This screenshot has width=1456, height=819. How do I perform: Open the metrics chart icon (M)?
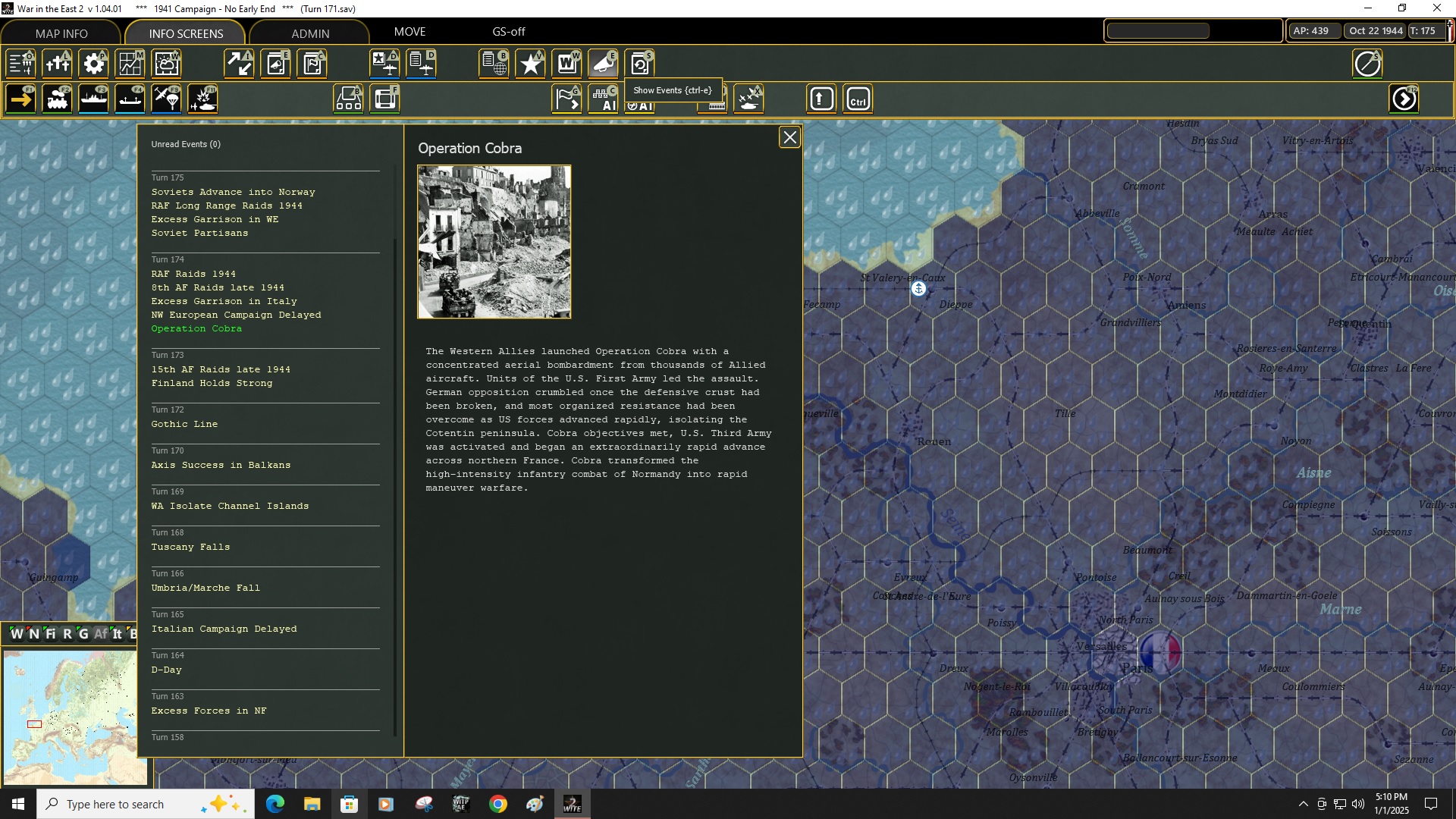tap(130, 64)
